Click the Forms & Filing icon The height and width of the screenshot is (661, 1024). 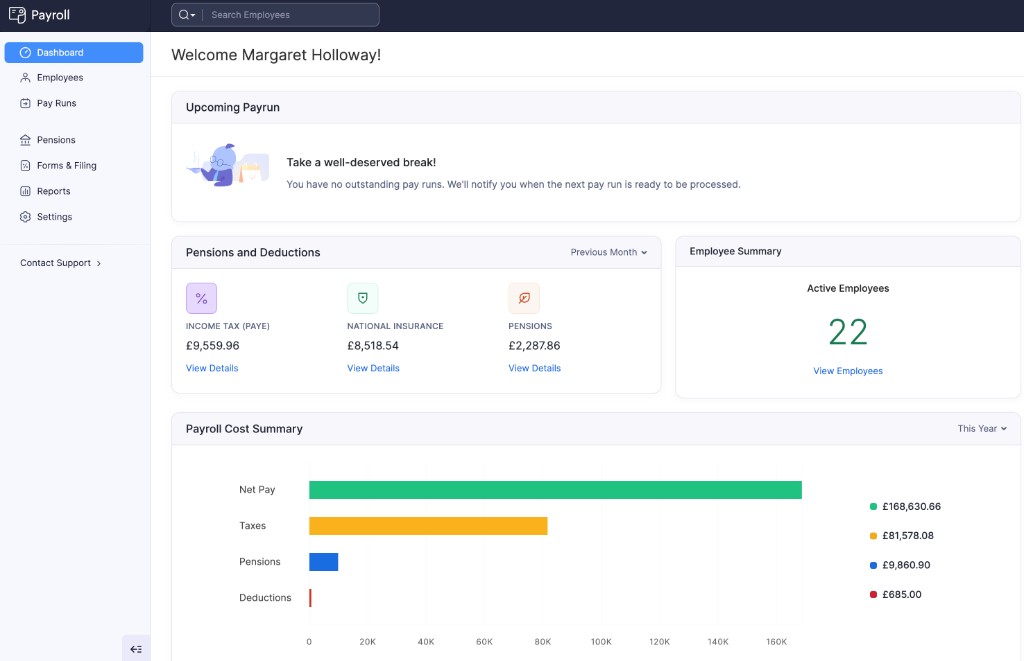click(x=25, y=165)
